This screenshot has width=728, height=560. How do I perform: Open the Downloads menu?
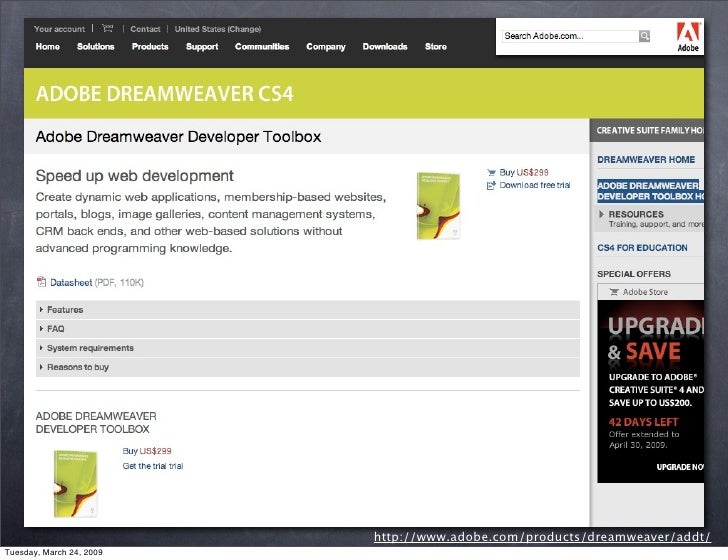pyautogui.click(x=385, y=46)
